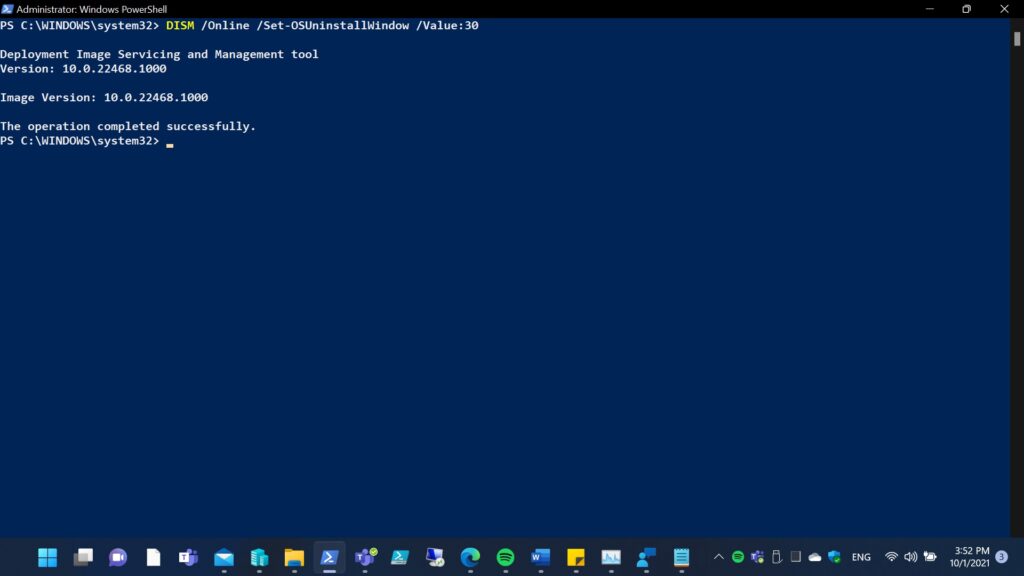
Task: Open the Mail app
Action: [224, 557]
